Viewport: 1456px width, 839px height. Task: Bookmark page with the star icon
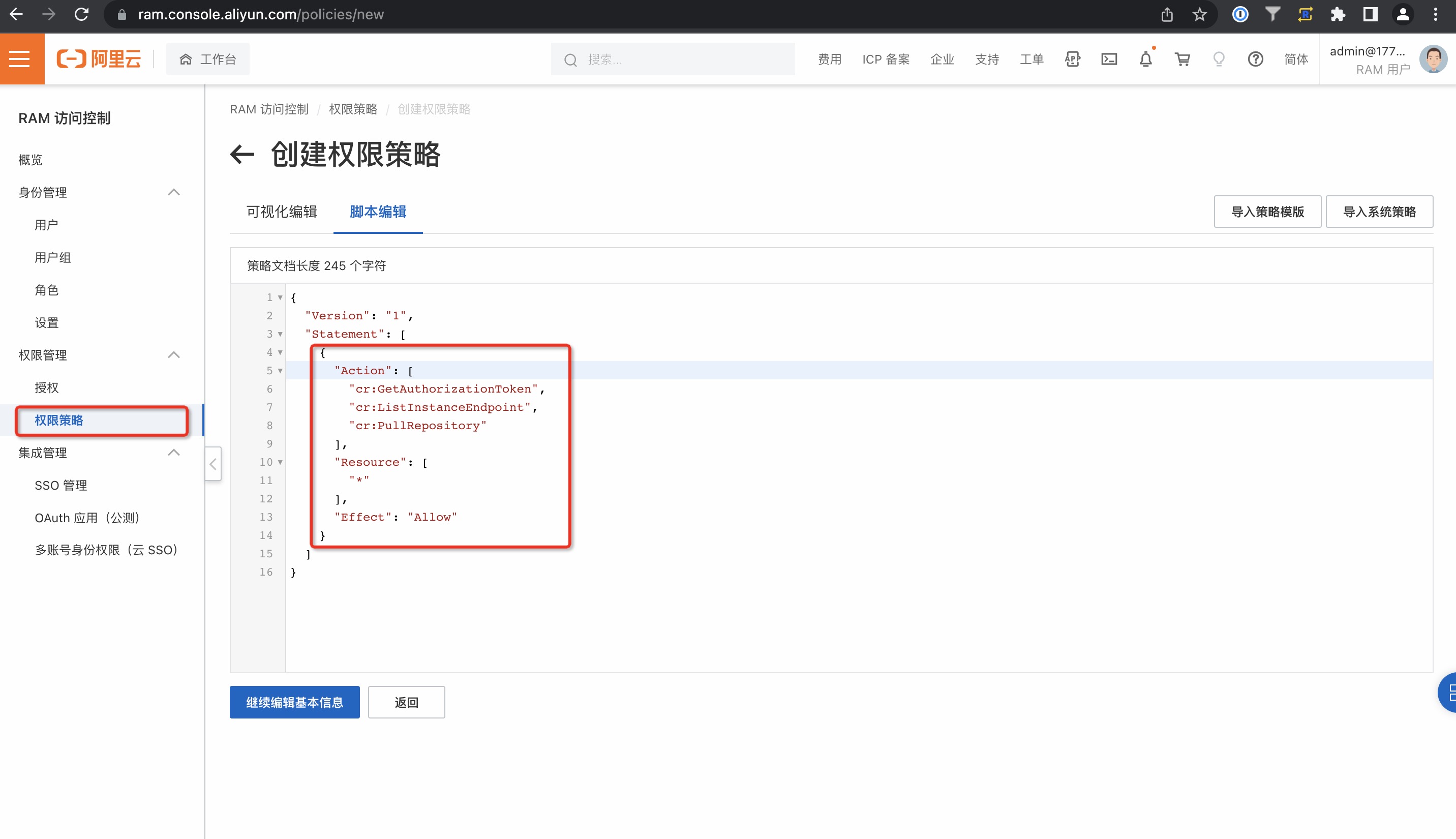1199,14
